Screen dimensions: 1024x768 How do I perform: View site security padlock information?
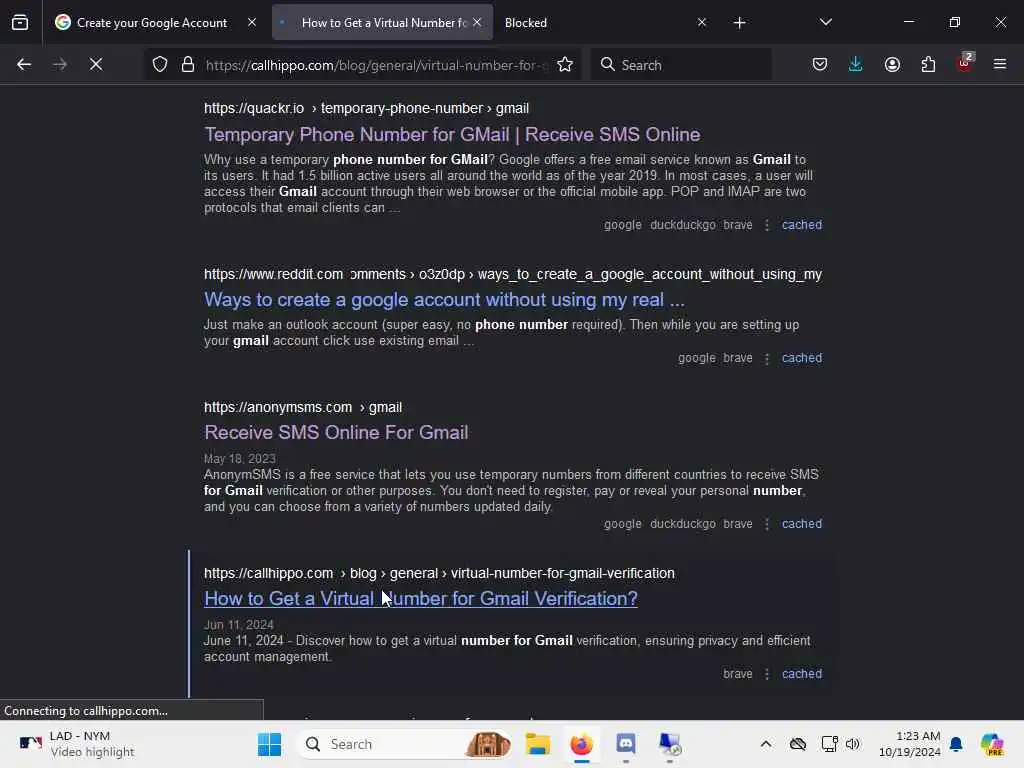click(188, 65)
